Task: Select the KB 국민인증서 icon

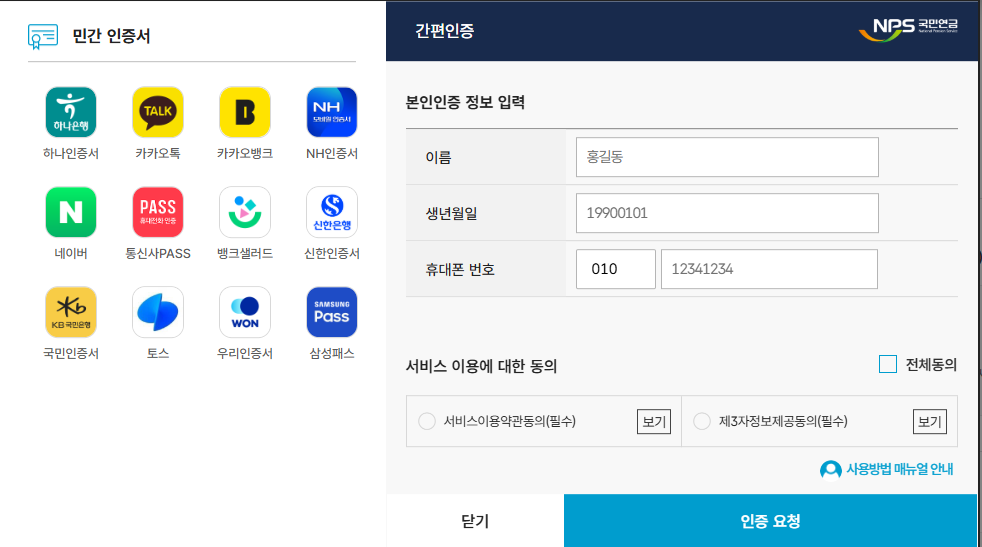Action: 71,312
